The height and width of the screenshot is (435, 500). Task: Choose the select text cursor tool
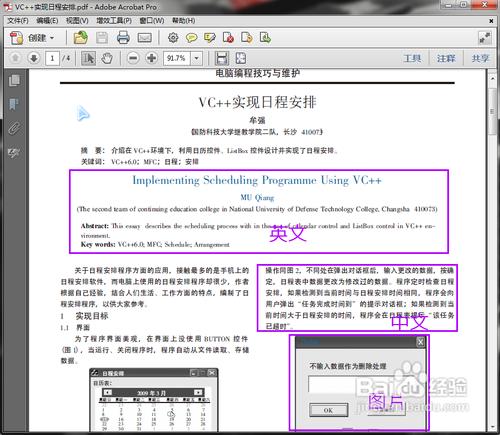88,58
